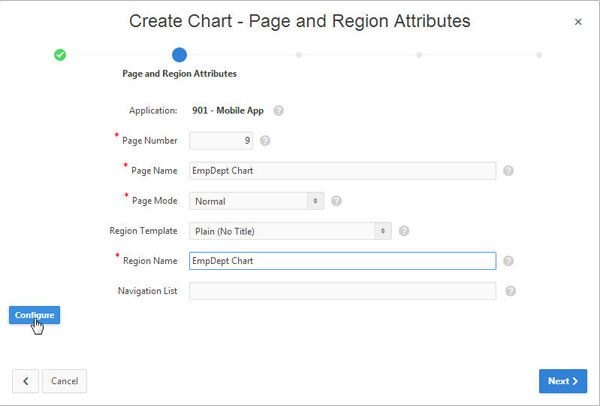Click the Next button

click(x=562, y=381)
